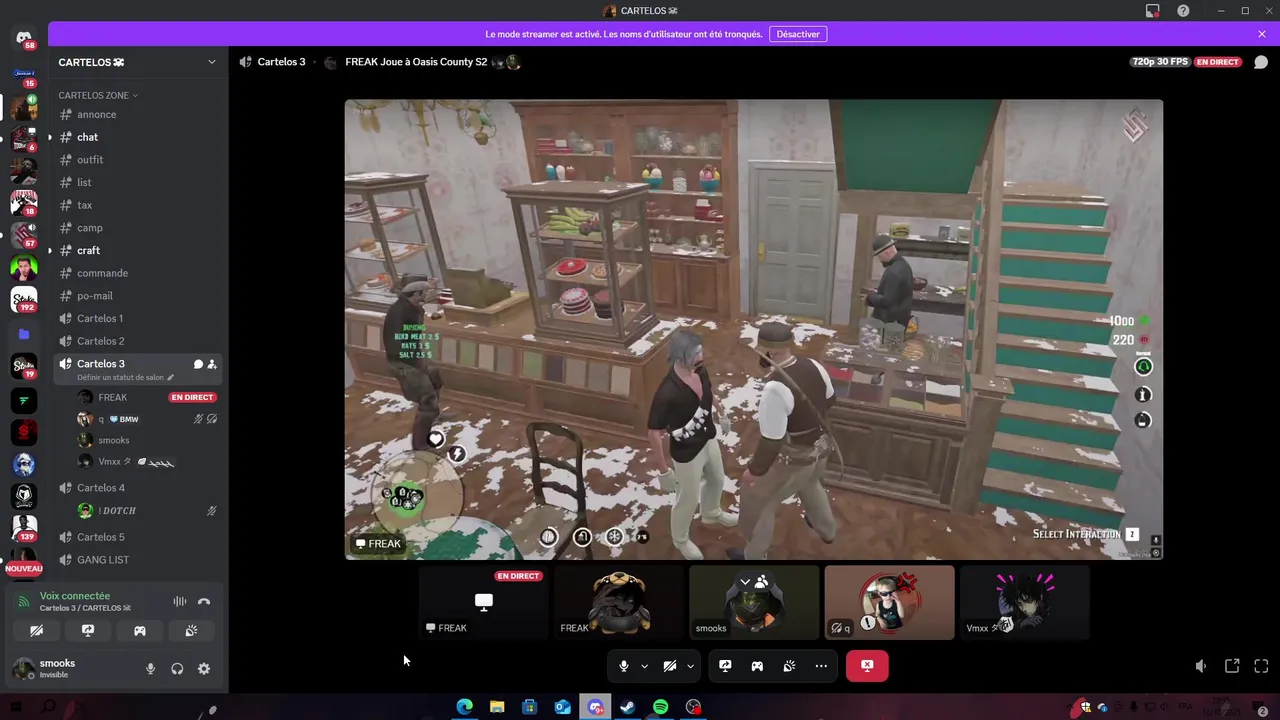Collapse the CARTELOS ZONE category

pos(98,95)
